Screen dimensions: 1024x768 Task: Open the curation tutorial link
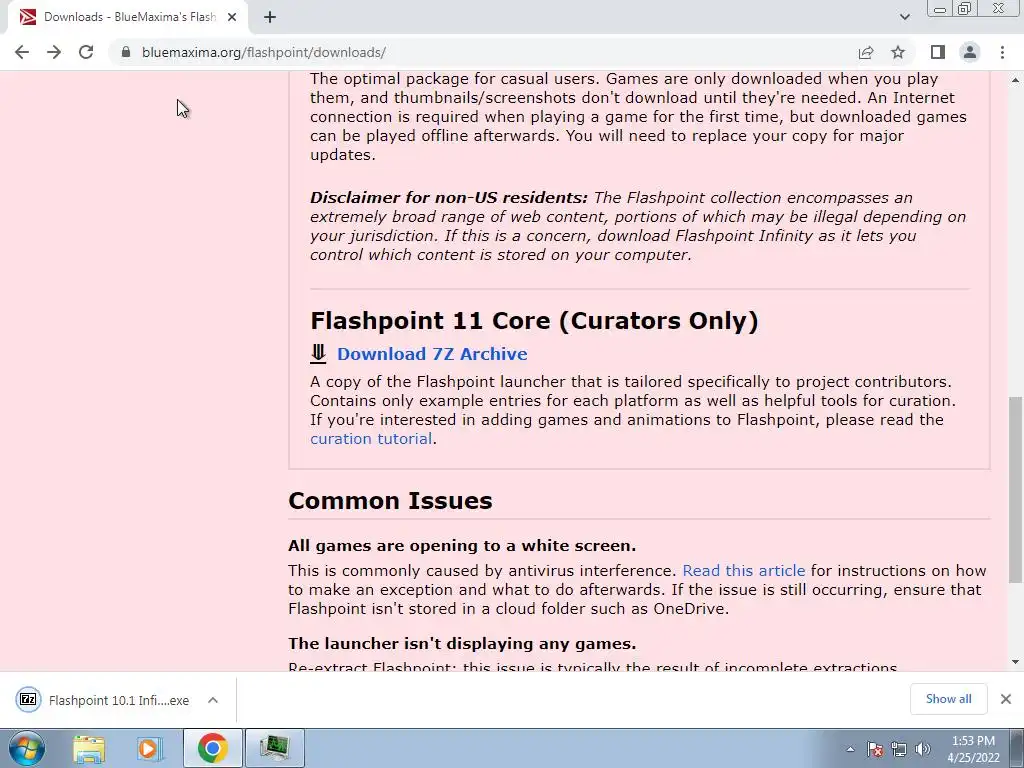point(371,439)
